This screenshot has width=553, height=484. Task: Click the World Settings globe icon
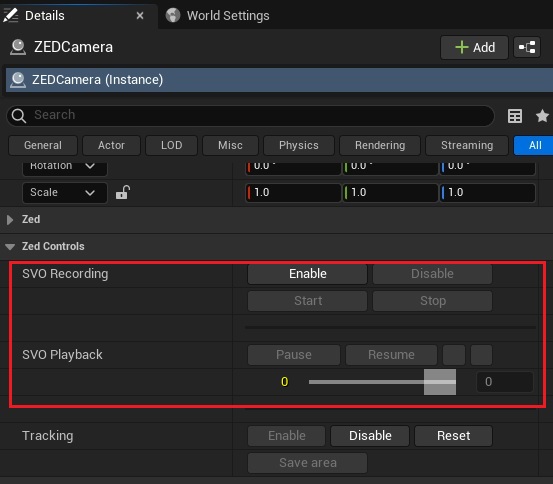click(x=173, y=16)
